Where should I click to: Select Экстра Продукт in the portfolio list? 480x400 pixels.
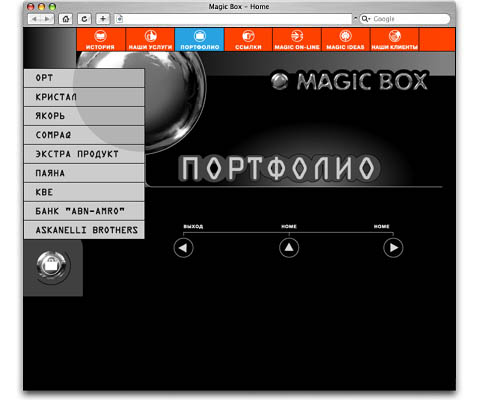click(x=84, y=154)
